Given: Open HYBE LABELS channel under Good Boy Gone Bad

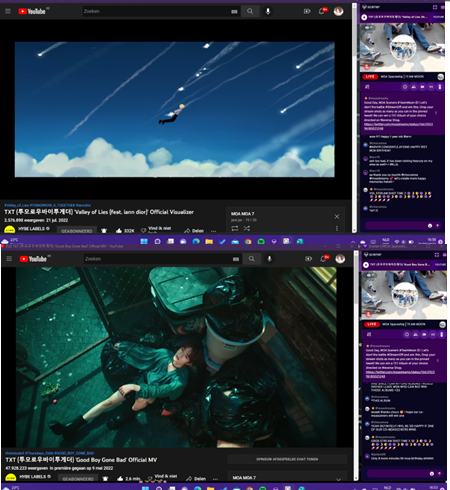Looking at the screenshot, I should (x=35, y=477).
